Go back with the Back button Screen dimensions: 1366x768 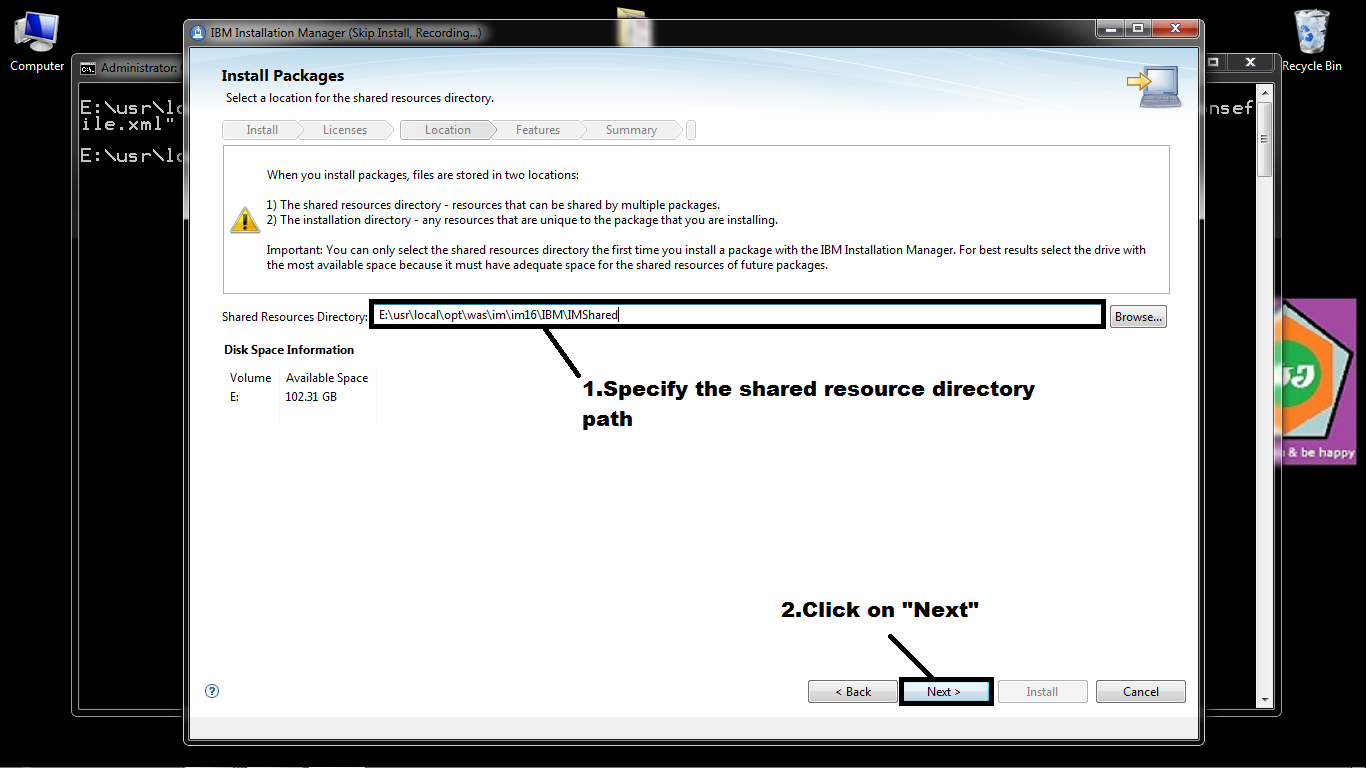(853, 691)
